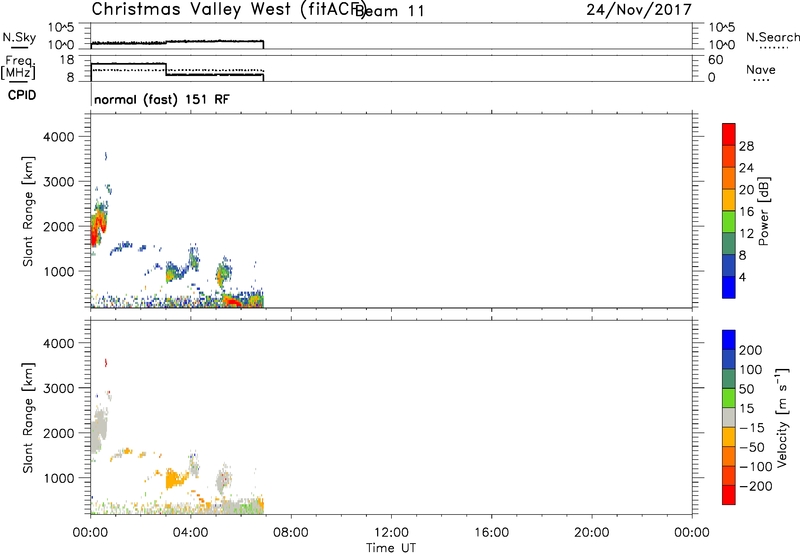The width and height of the screenshot is (800, 554).
Task: Click 'Slant Range [km]' label of power panel
Action: 28,211
